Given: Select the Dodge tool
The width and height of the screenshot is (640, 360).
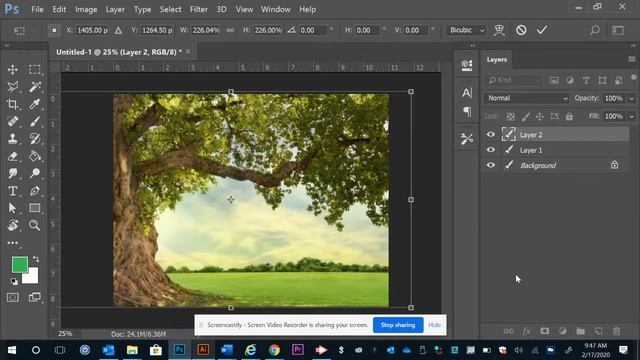Looking at the screenshot, I should pos(35,173).
